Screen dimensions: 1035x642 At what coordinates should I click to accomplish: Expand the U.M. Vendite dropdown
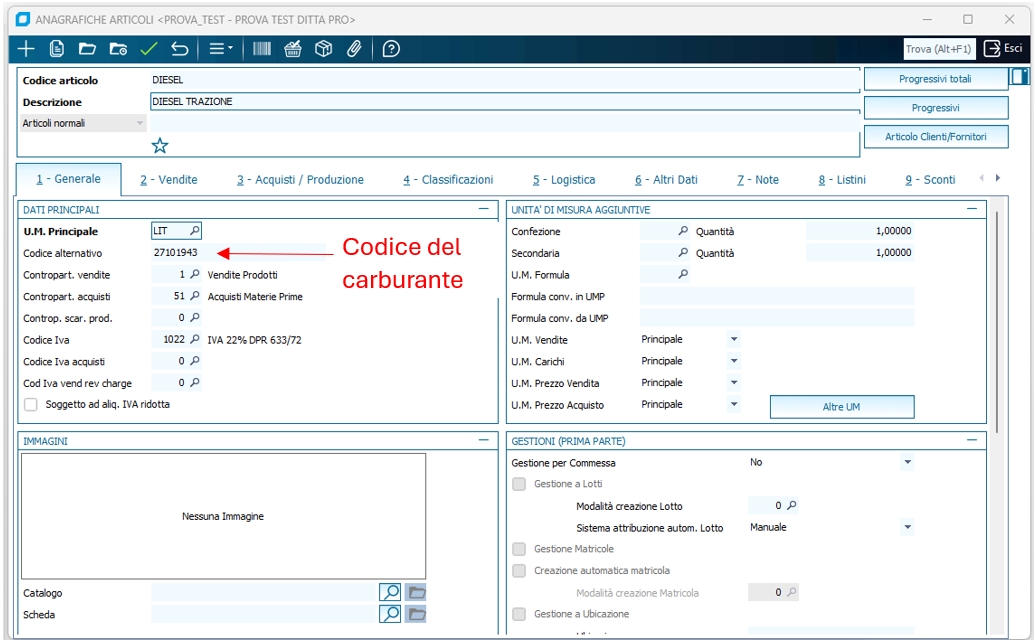coord(734,340)
